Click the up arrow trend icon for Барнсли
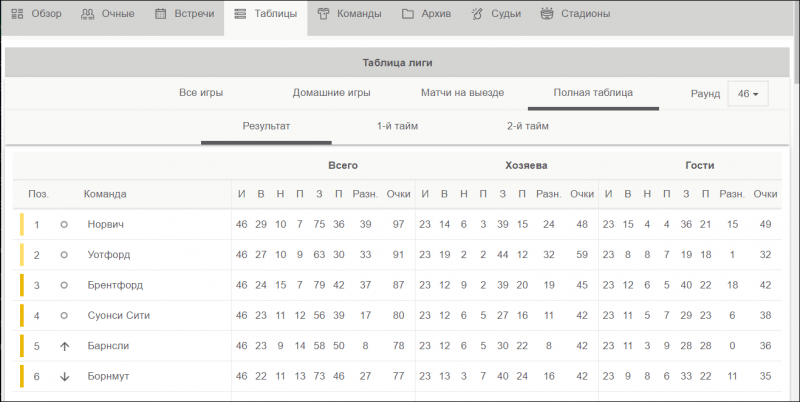This screenshot has height=402, width=800. pos(64,346)
